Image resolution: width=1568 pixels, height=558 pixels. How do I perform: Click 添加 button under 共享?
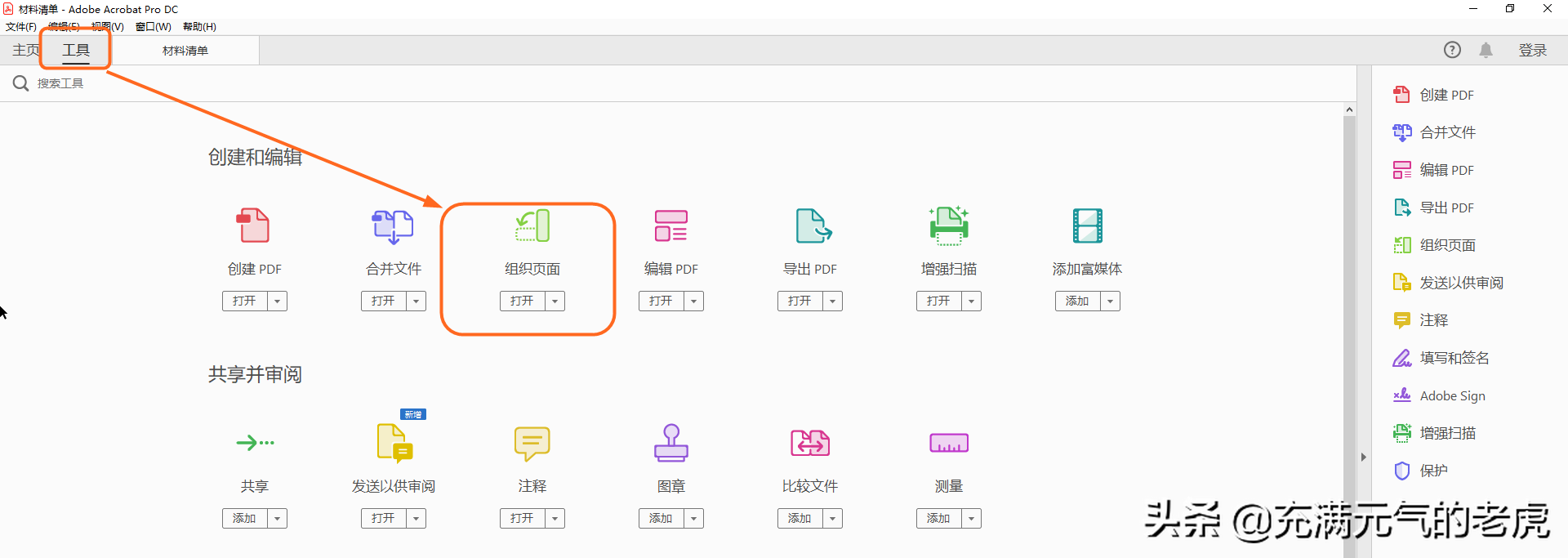[x=245, y=519]
